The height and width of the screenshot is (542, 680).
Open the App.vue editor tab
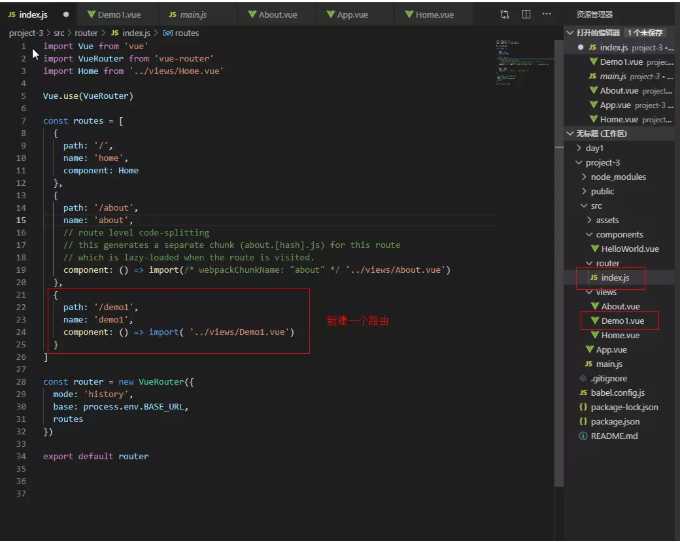click(347, 15)
